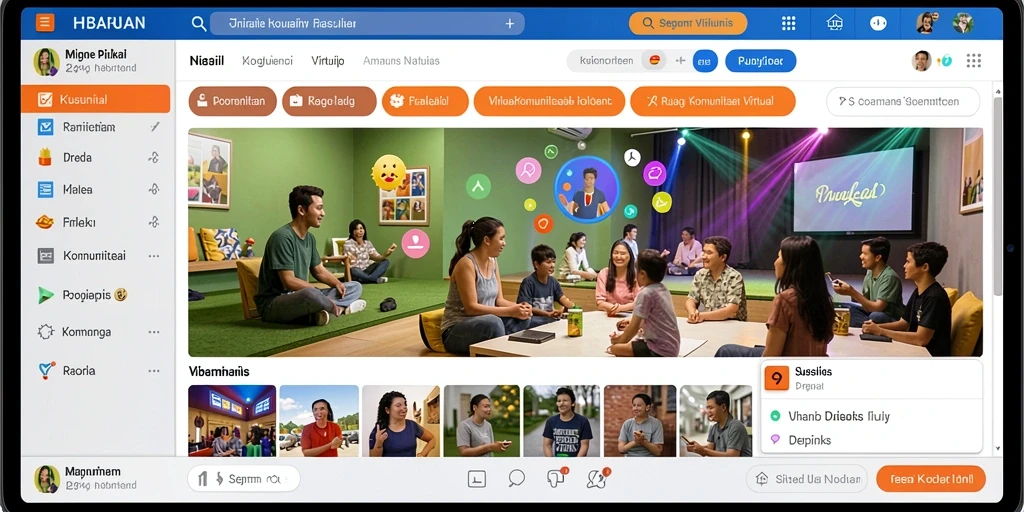Switch to the Virtuijo tab
Screen dimensions: 1024x512
tap(328, 61)
